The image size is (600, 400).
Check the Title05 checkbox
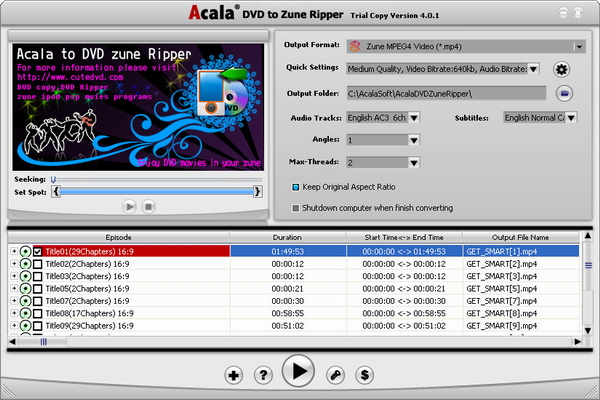[x=38, y=289]
